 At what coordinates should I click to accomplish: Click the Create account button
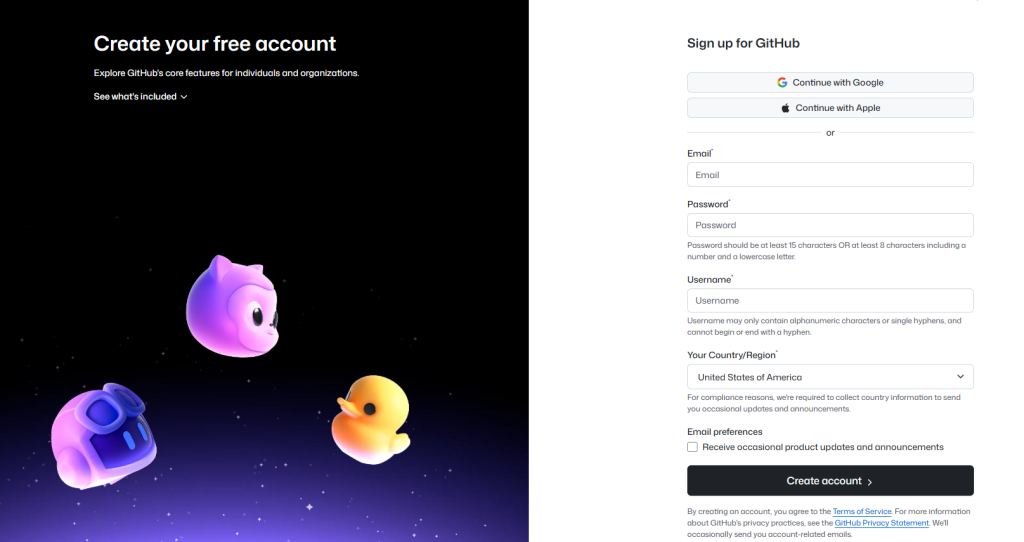830,481
